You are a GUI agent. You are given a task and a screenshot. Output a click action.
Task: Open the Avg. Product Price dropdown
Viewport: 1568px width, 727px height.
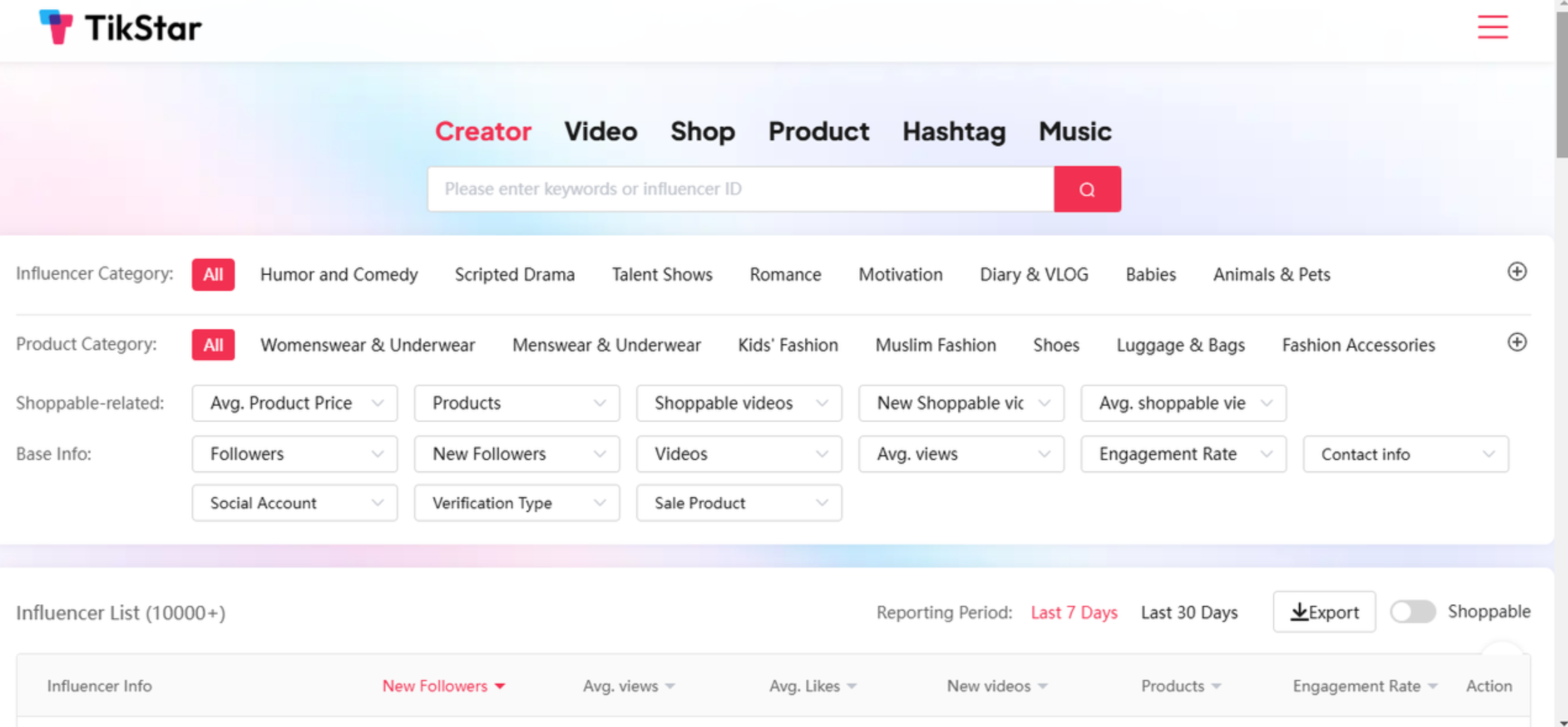click(294, 403)
